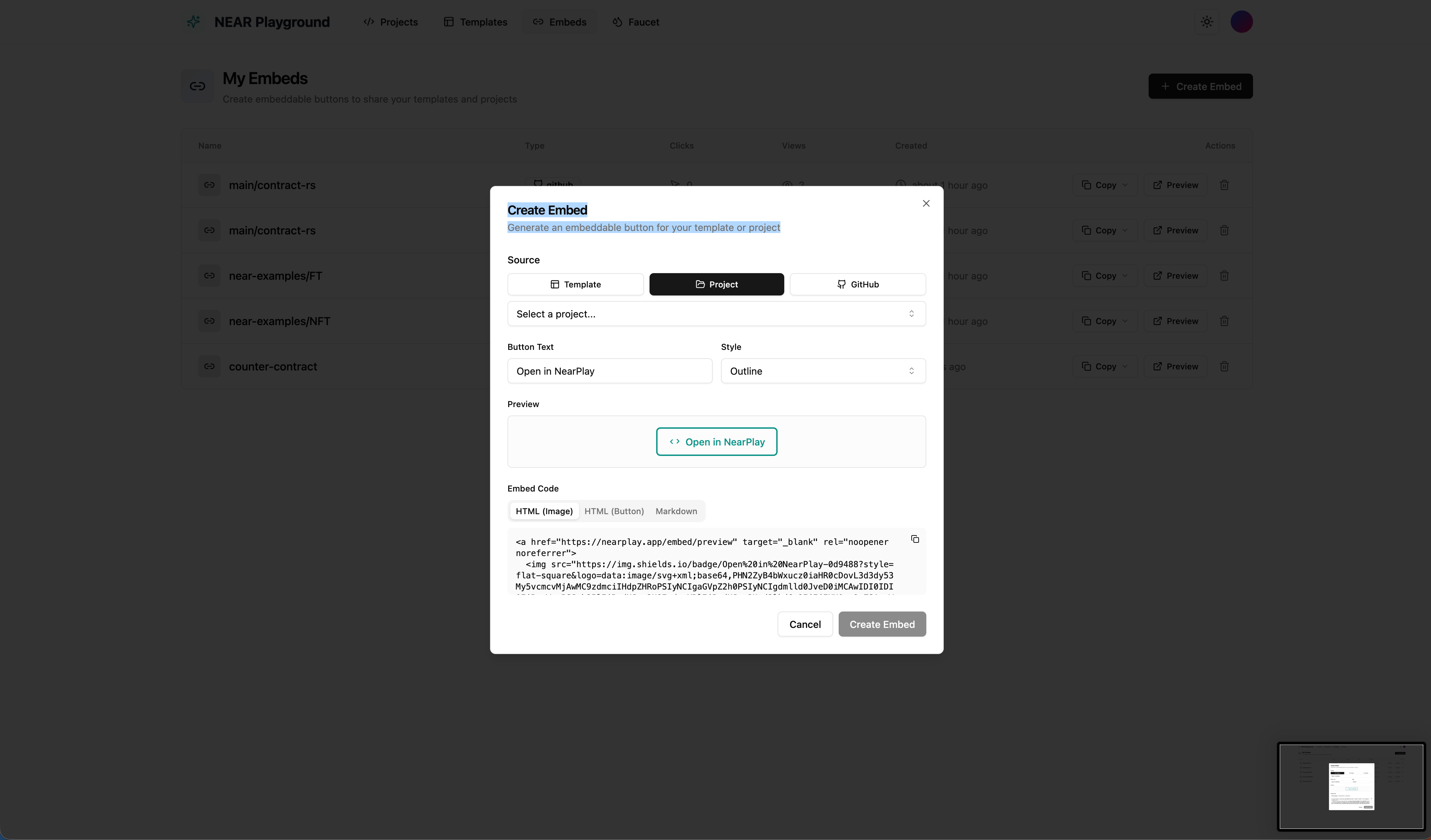Image resolution: width=1431 pixels, height=840 pixels.
Task: Preview the near-examples/FT embed
Action: point(1176,276)
